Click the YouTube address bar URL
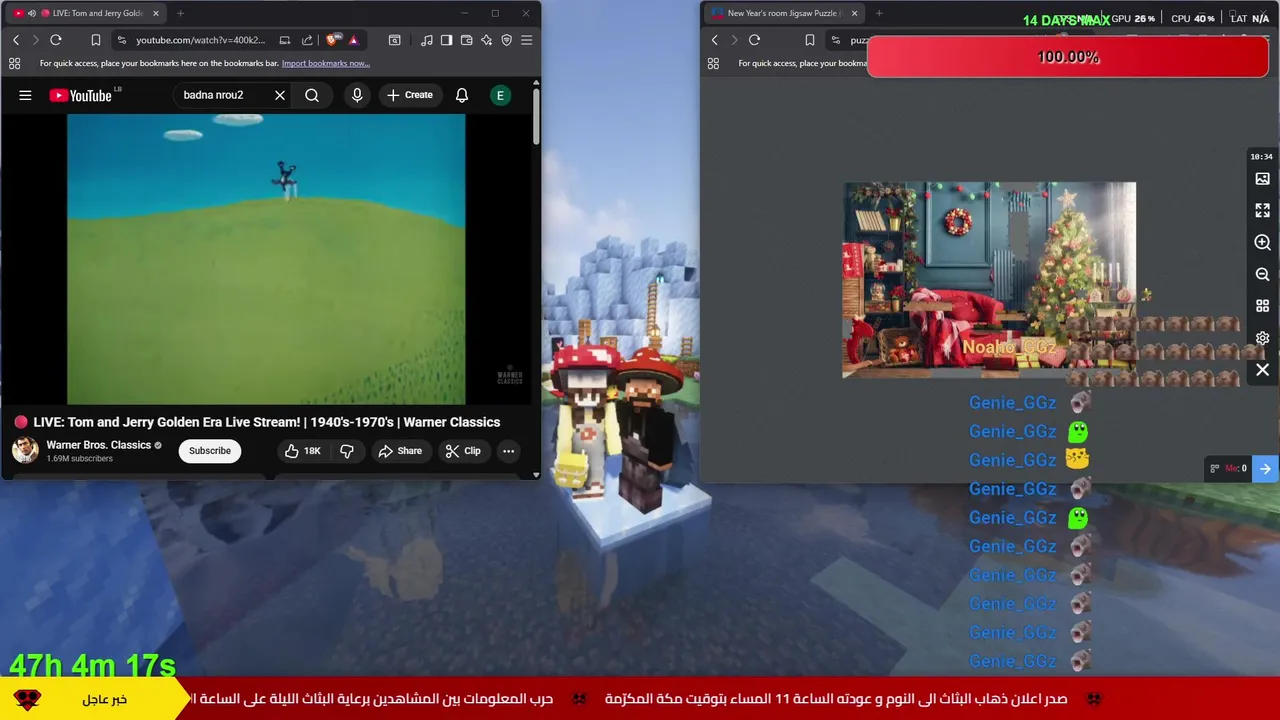 201,40
